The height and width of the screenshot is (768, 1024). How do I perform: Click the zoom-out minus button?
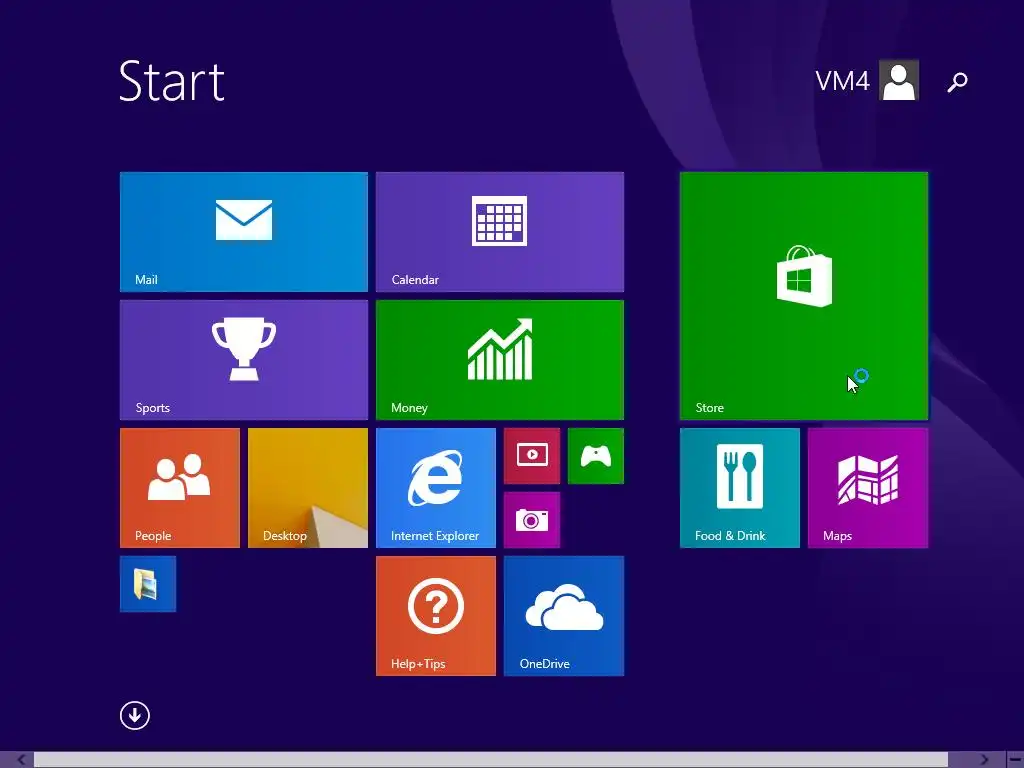pyautogui.click(x=1014, y=760)
